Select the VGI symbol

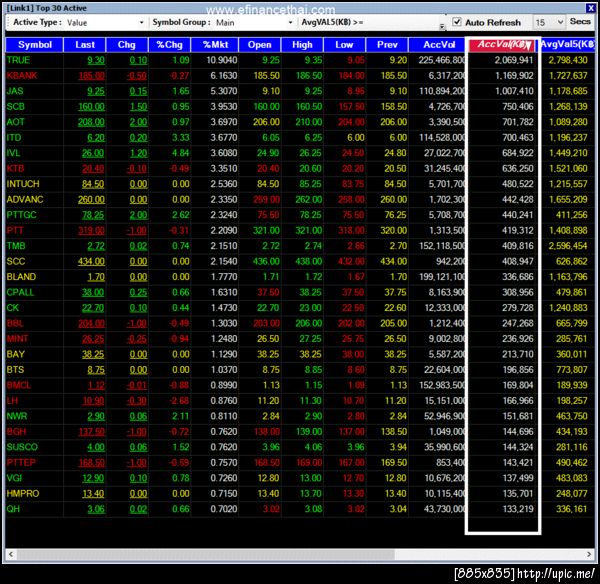click(x=14, y=478)
